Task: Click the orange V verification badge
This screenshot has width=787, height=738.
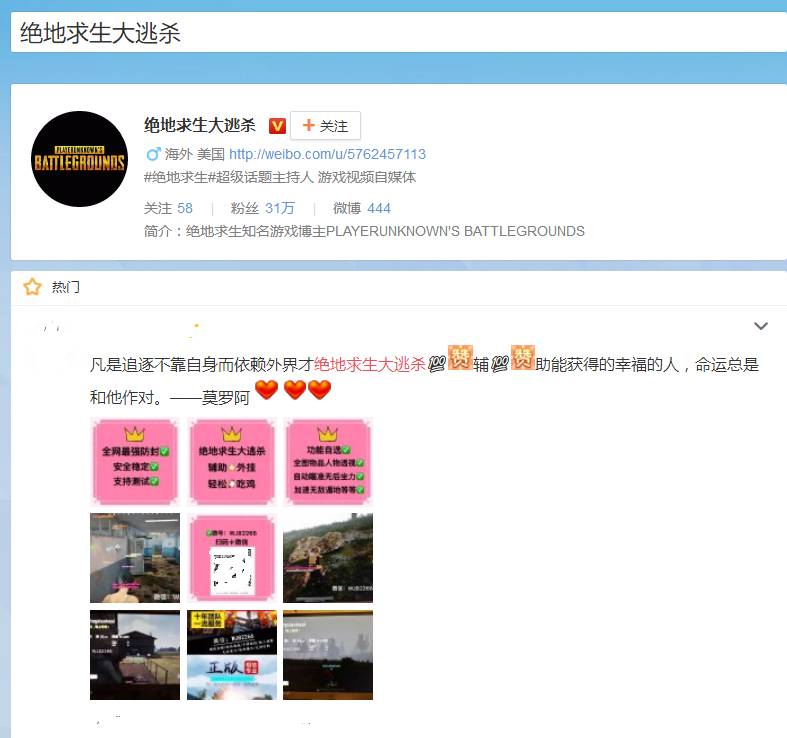Action: tap(277, 126)
